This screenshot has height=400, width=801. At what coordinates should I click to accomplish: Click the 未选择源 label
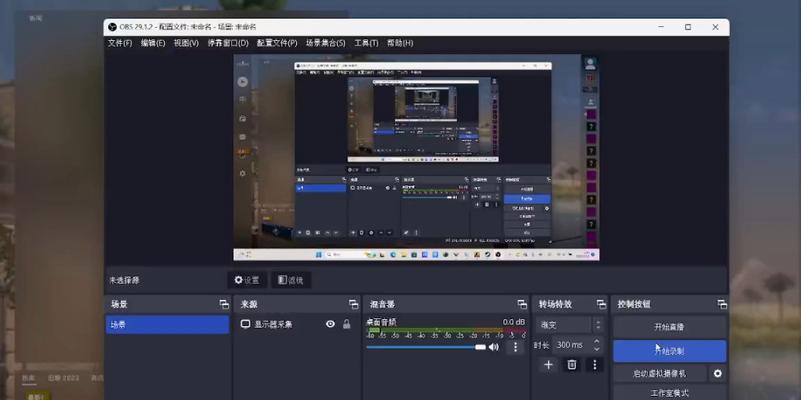point(124,280)
